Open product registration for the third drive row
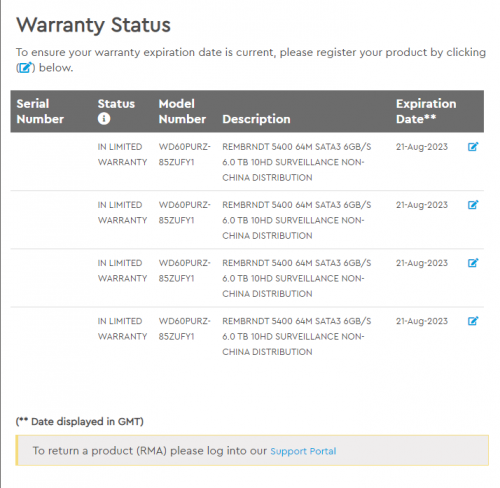 [x=473, y=263]
